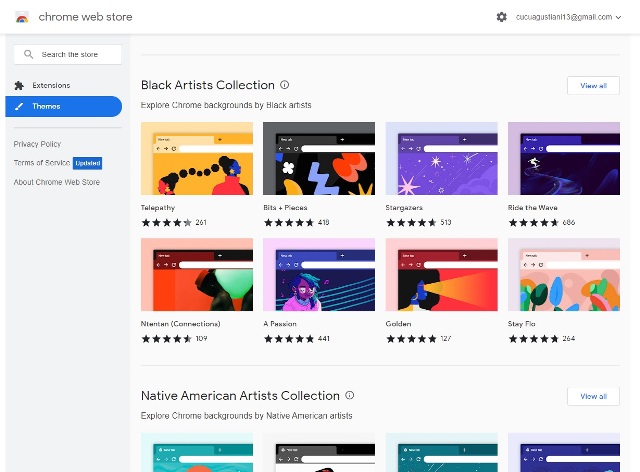Click the Bits + Pieces theme title
Screen dimensions: 640x472
[x=285, y=208]
